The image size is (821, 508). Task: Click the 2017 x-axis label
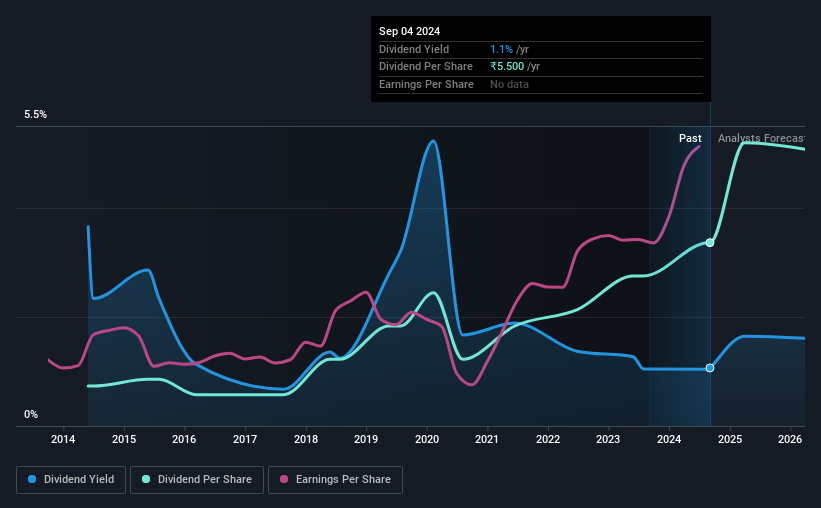pos(245,439)
